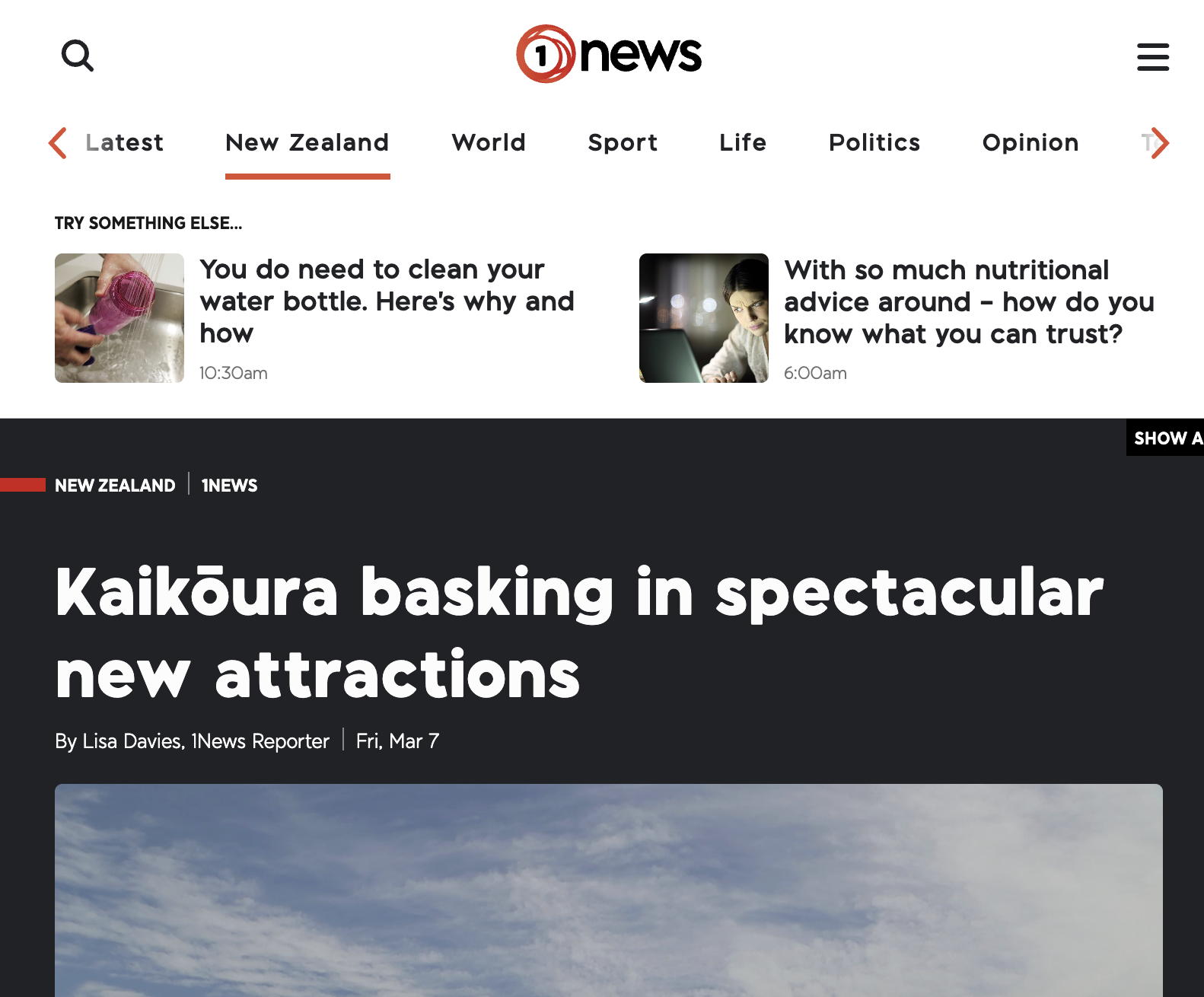Select the New Zealand tab
The width and height of the screenshot is (1204, 997).
[307, 142]
